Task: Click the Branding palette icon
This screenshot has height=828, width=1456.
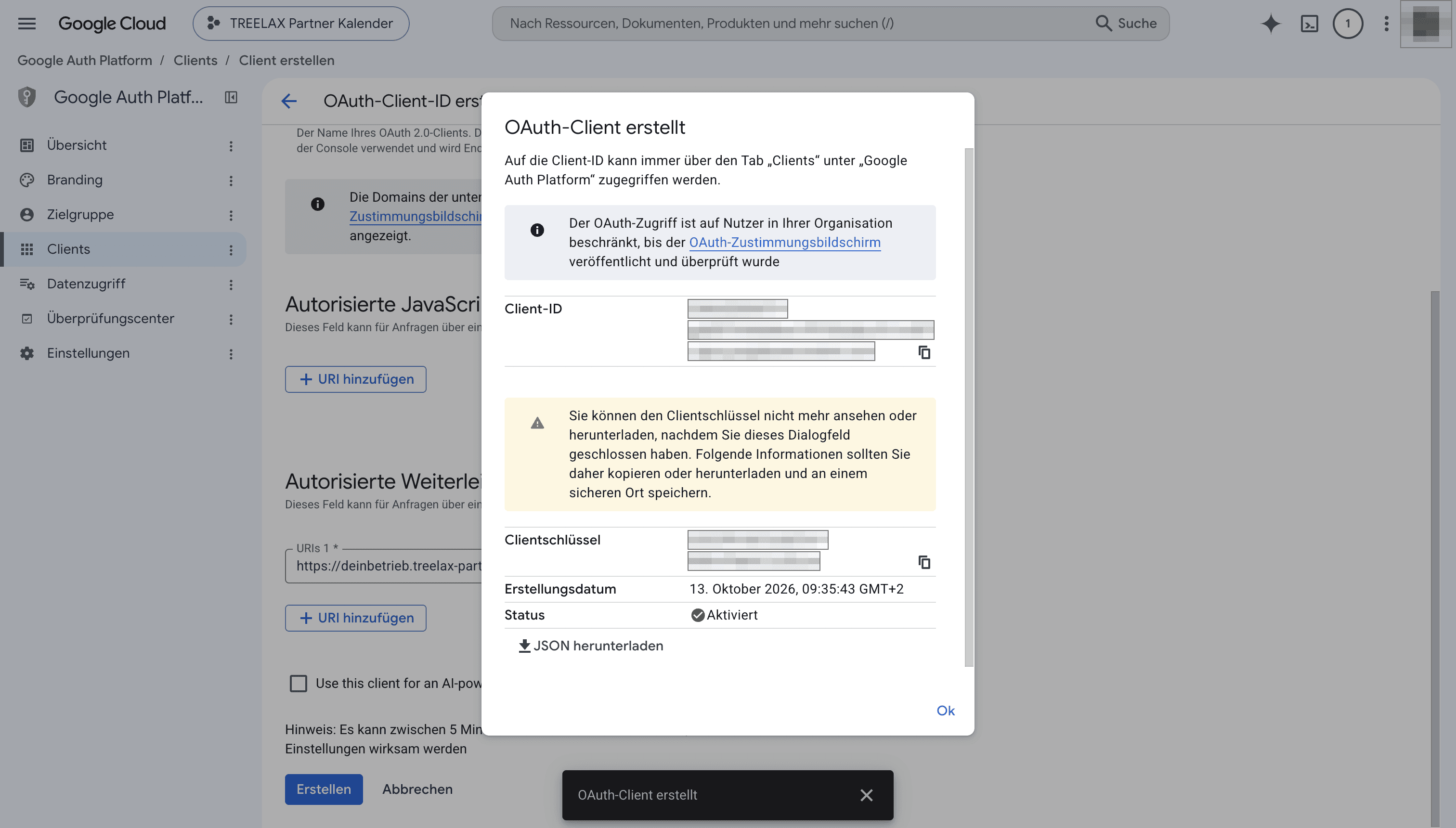Action: coord(27,180)
